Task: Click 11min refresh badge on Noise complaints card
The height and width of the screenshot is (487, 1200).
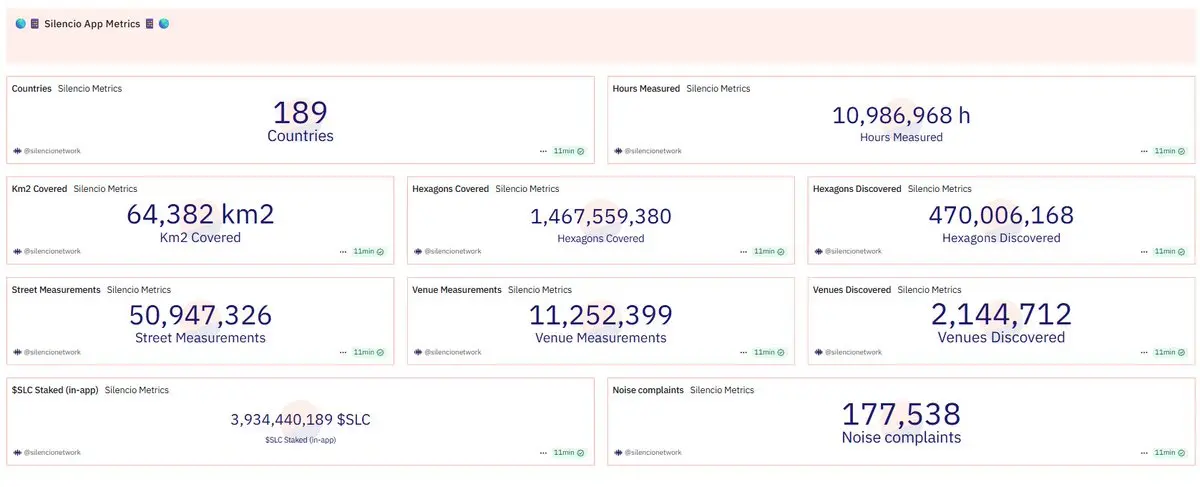Action: coord(1169,453)
